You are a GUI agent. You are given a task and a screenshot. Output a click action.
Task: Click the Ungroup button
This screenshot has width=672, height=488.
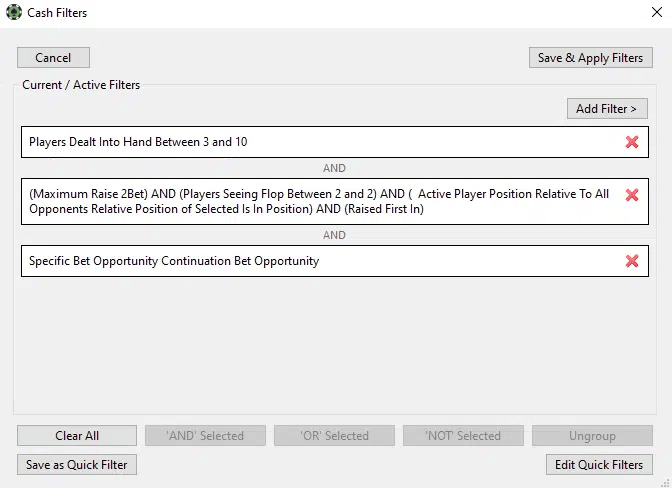click(x=592, y=435)
